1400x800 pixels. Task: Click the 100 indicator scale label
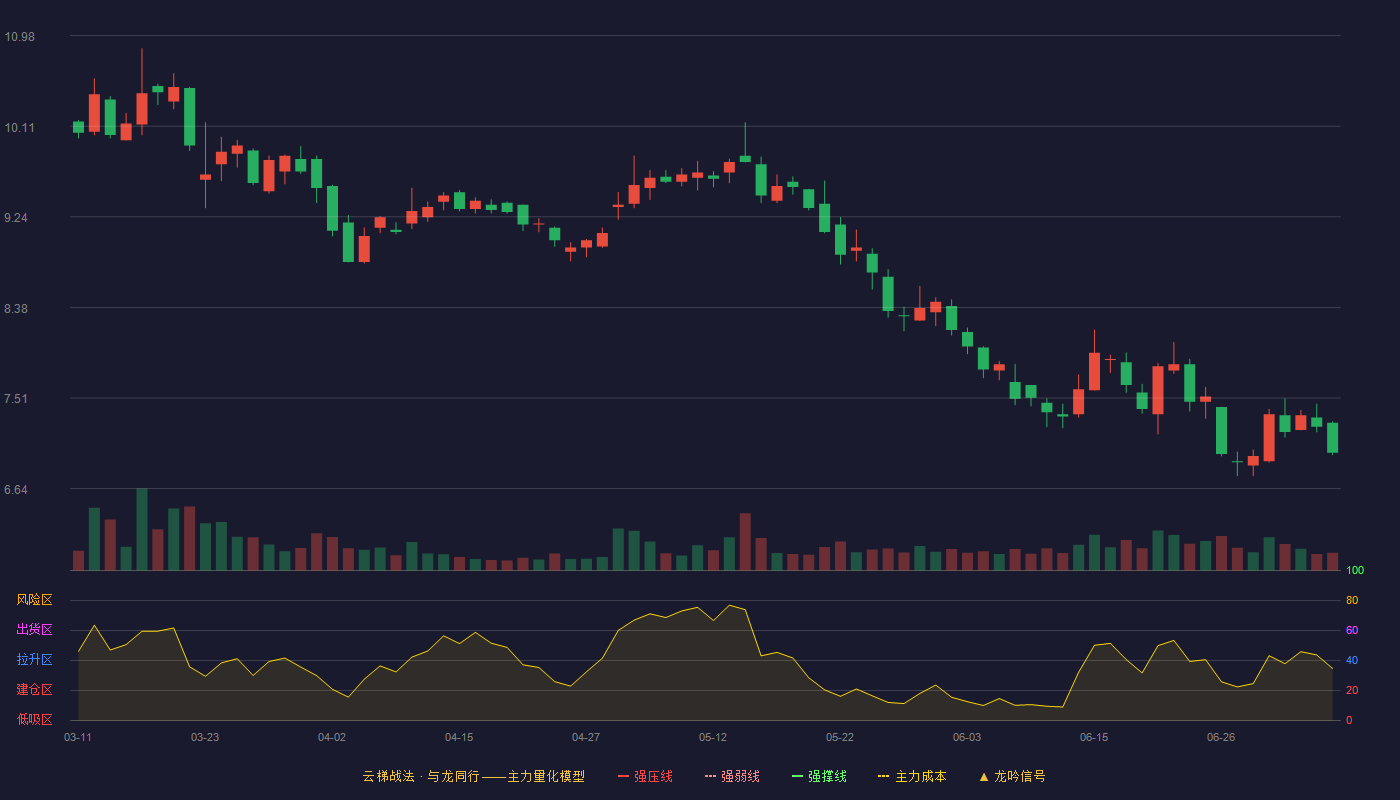(1355, 571)
